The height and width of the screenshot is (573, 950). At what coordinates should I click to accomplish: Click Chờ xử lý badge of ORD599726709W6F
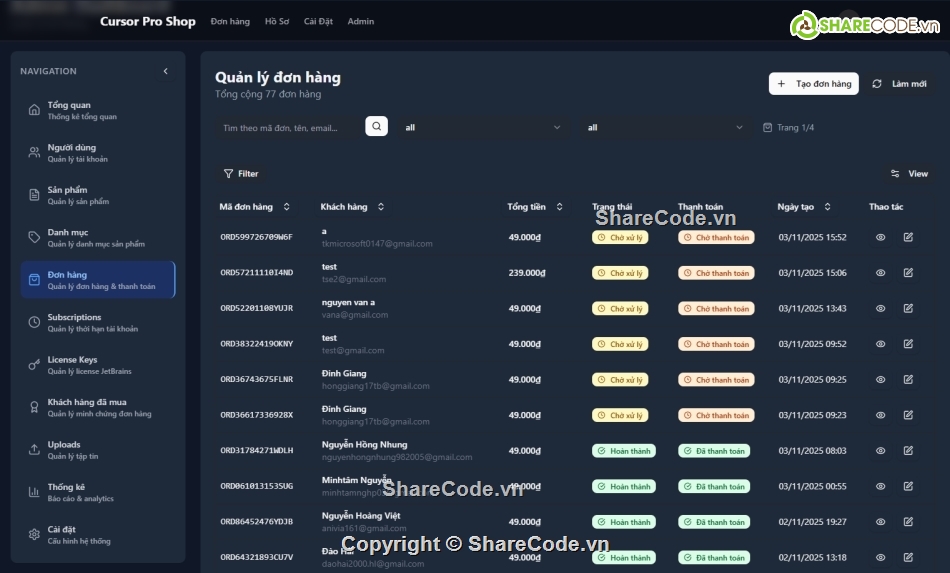(620, 237)
